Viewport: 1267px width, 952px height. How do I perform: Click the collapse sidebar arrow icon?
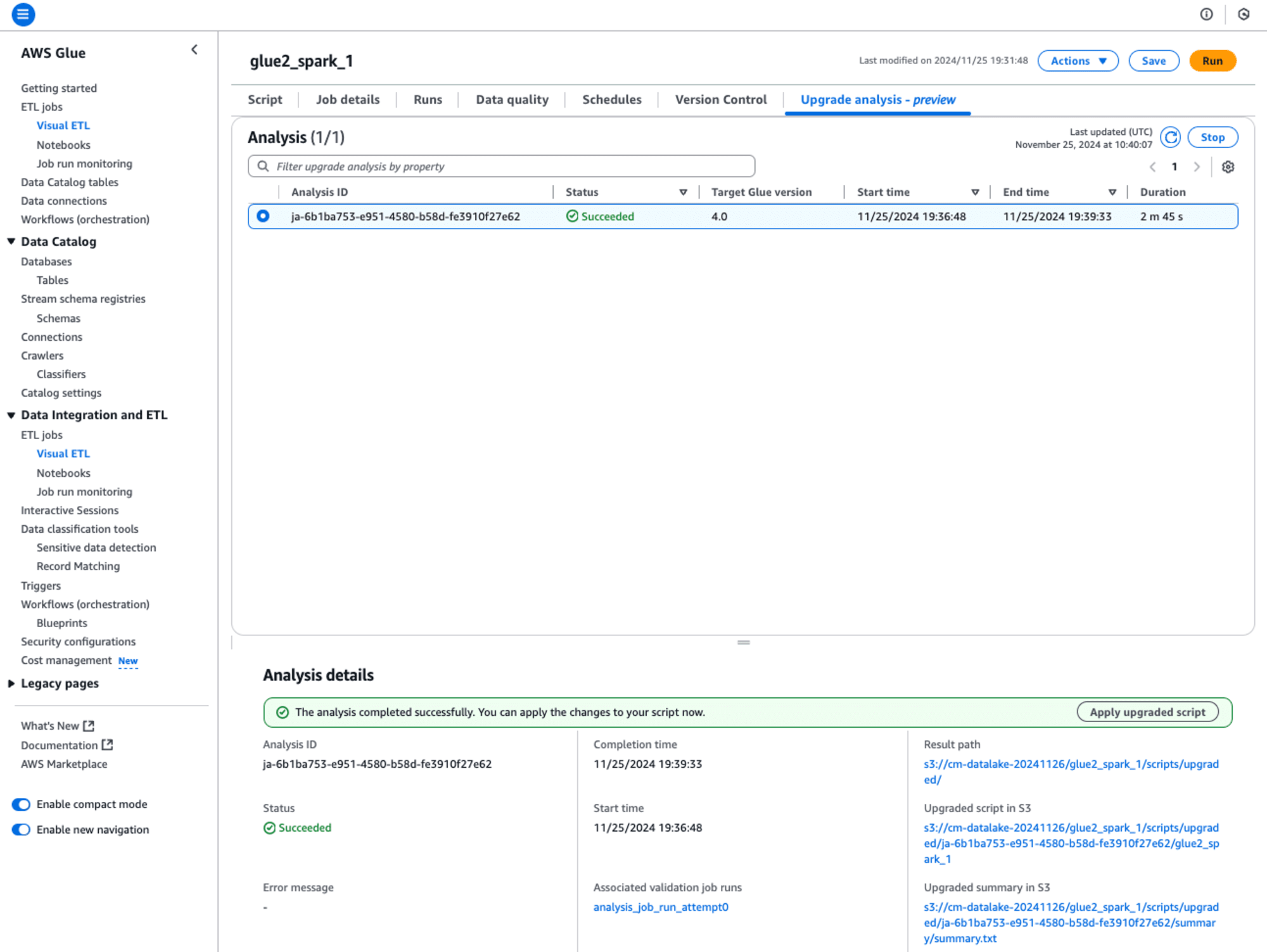(195, 50)
